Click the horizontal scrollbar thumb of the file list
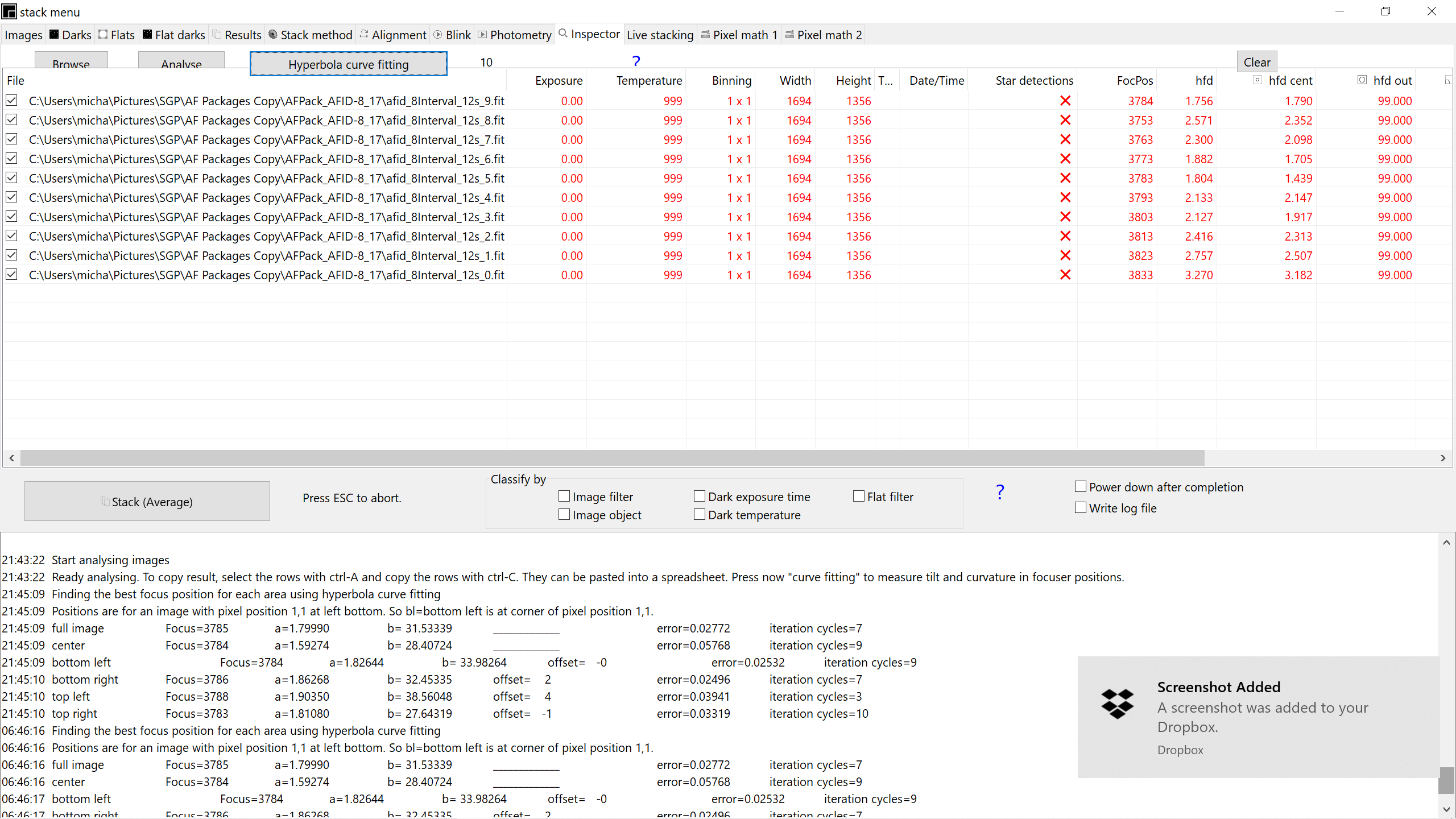The height and width of the screenshot is (819, 1456). point(612,458)
